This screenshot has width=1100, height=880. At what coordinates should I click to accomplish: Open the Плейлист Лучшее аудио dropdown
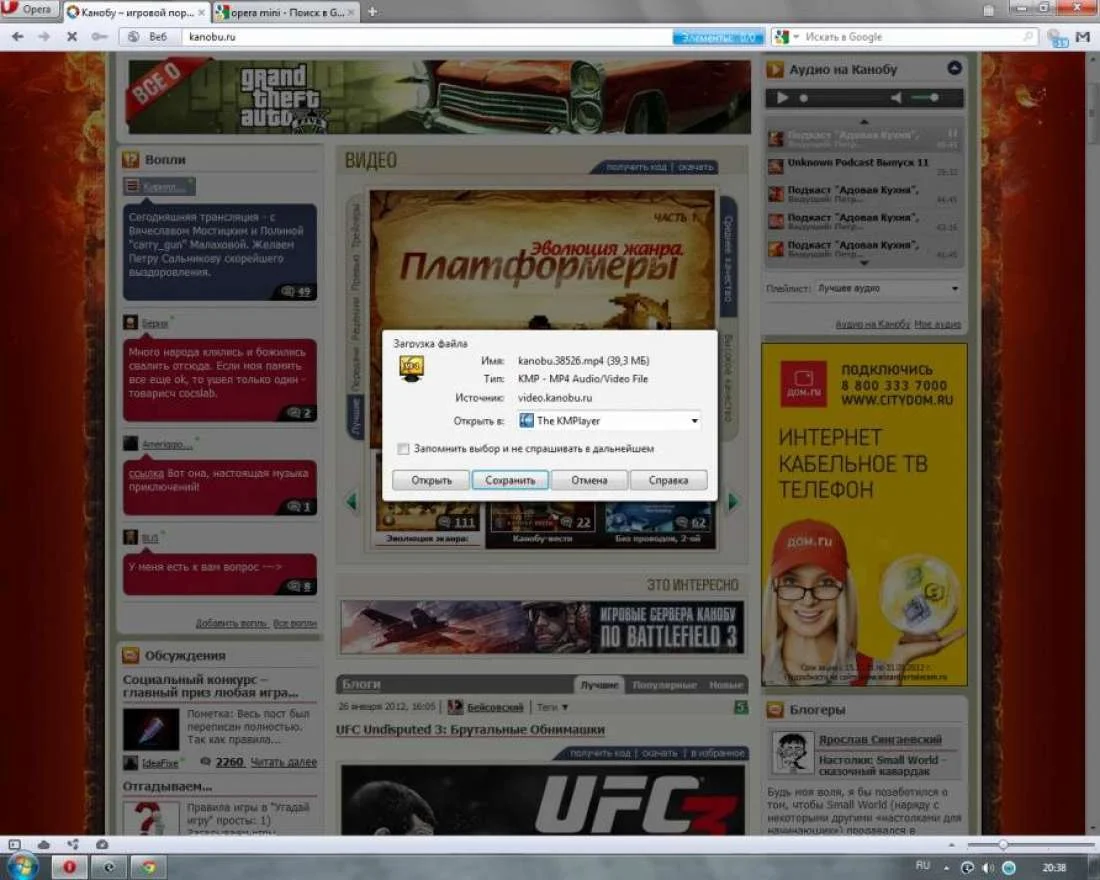pyautogui.click(x=888, y=288)
